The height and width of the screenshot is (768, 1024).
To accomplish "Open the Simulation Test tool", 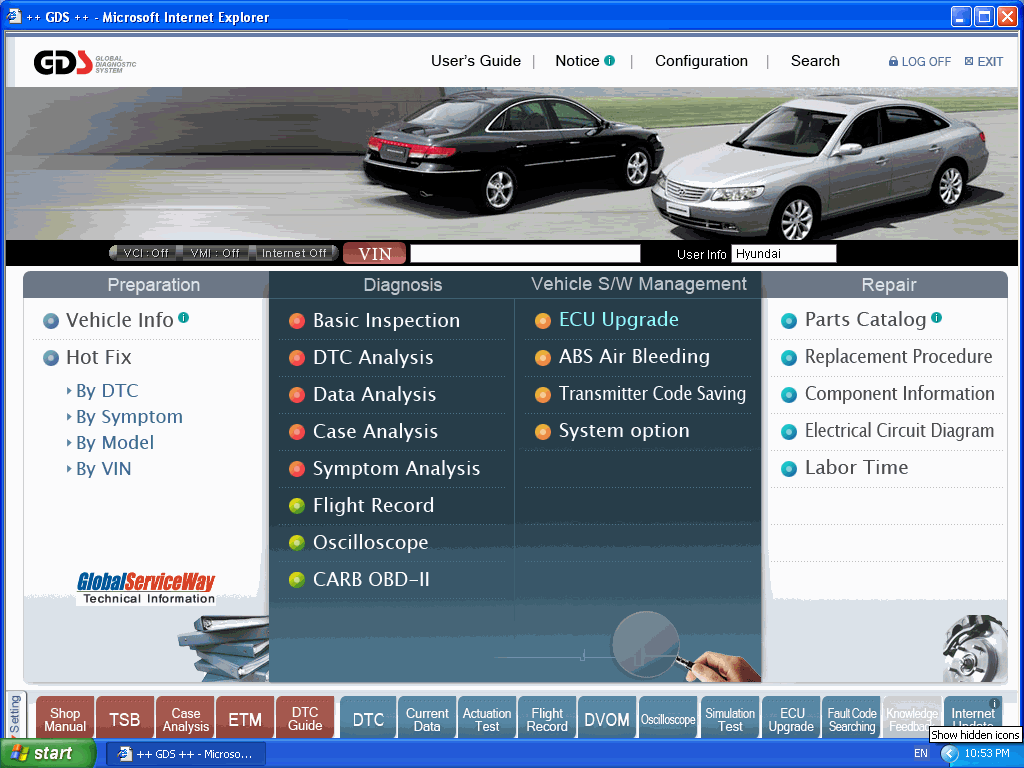I will [x=730, y=717].
